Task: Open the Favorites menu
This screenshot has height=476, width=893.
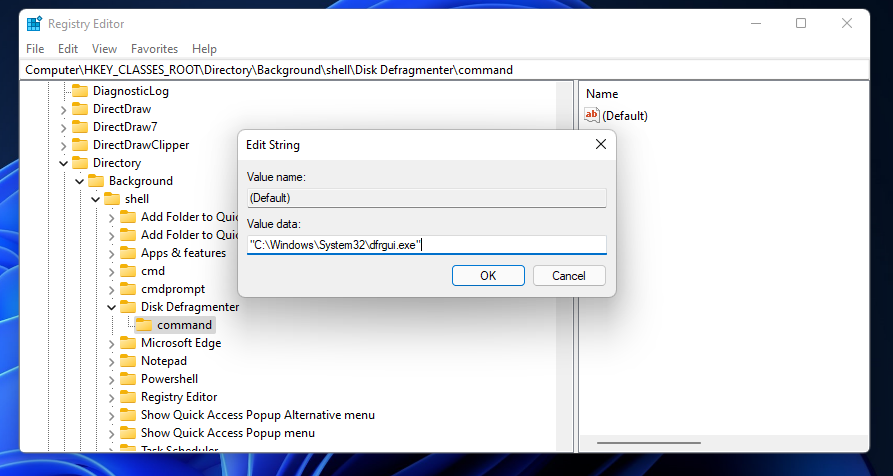Action: [154, 49]
